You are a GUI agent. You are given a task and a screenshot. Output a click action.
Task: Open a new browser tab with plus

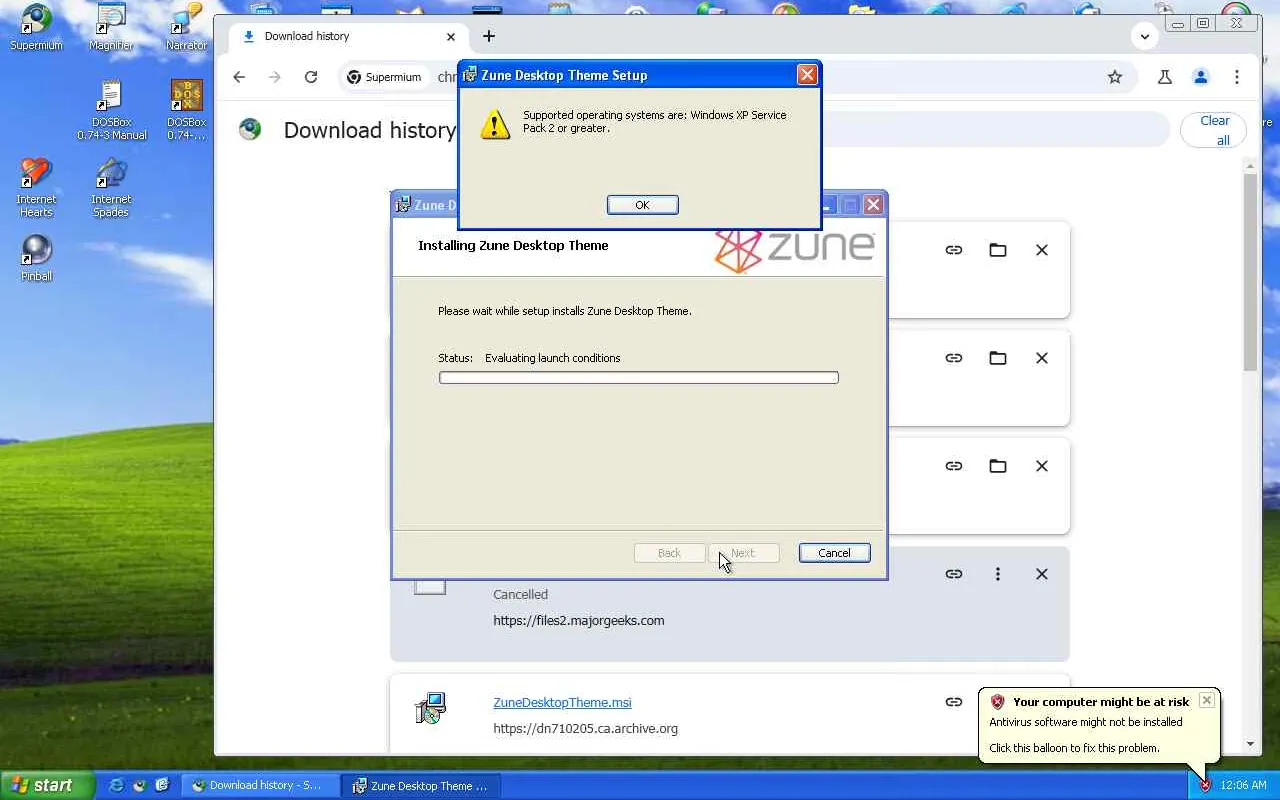point(489,36)
